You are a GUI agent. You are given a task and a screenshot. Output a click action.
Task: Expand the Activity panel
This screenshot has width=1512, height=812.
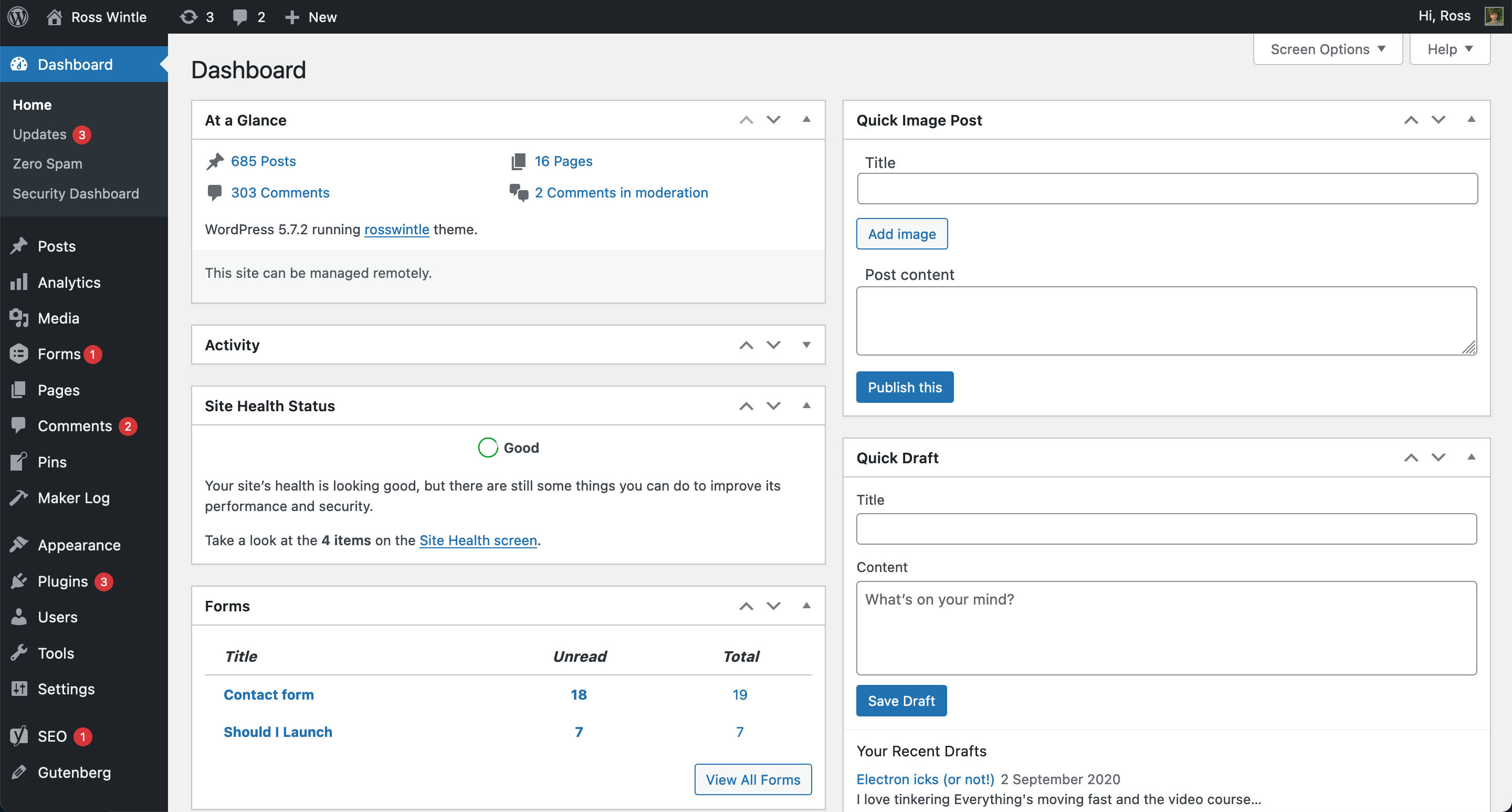point(806,345)
